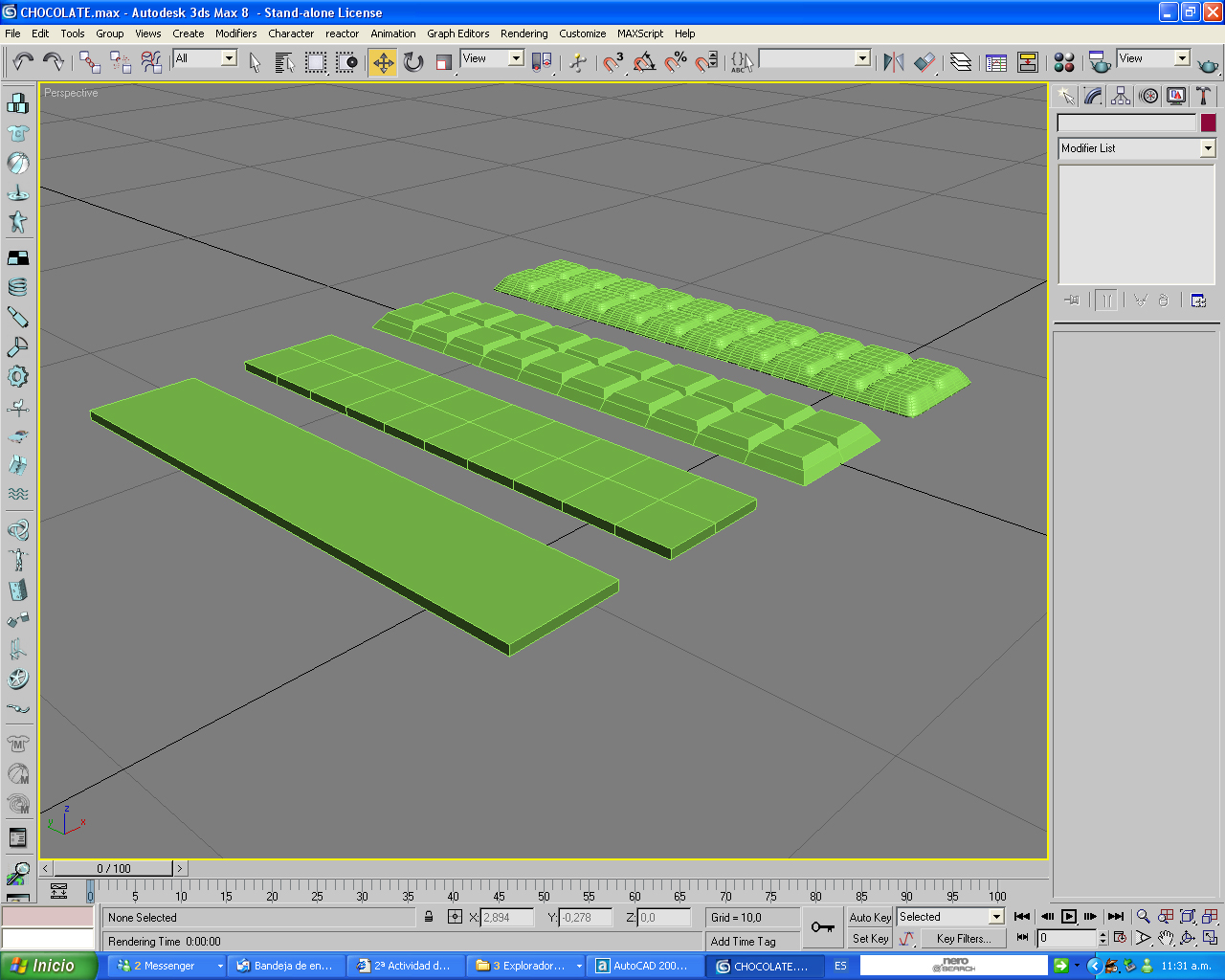Open the 'All' selection filter dropdown
The width and height of the screenshot is (1225, 980).
click(205, 58)
